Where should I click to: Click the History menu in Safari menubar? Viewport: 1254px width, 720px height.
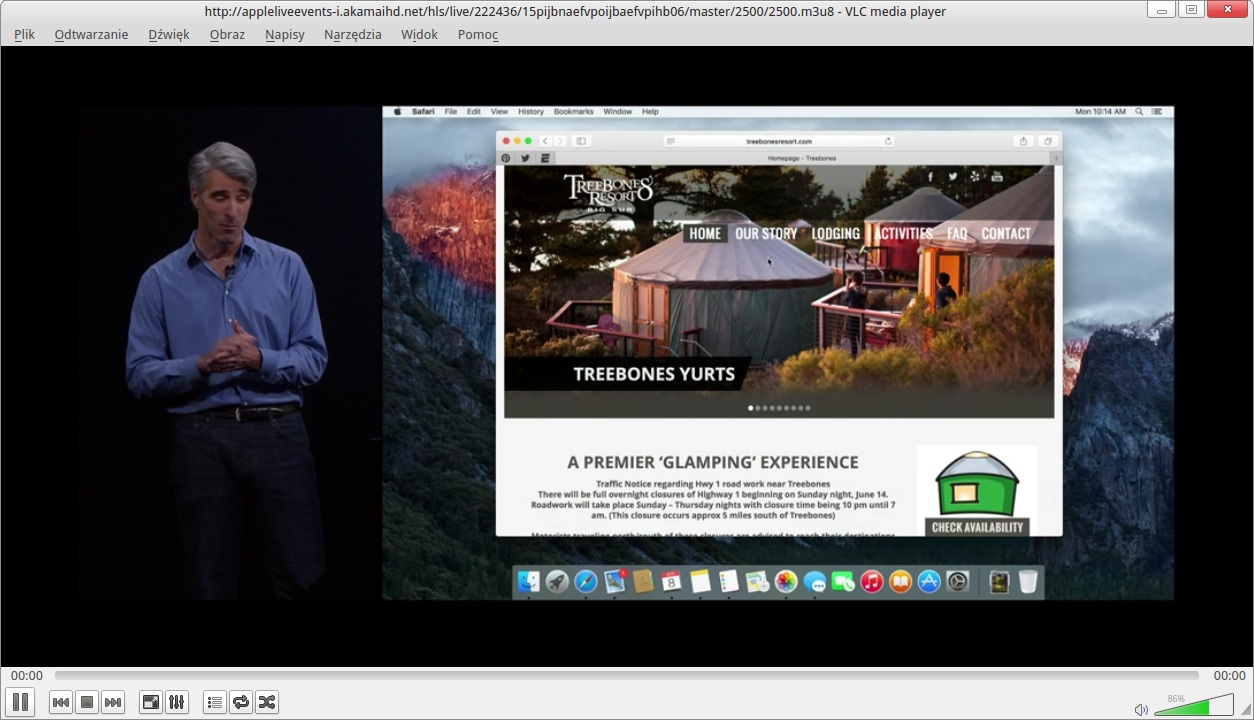pos(531,112)
